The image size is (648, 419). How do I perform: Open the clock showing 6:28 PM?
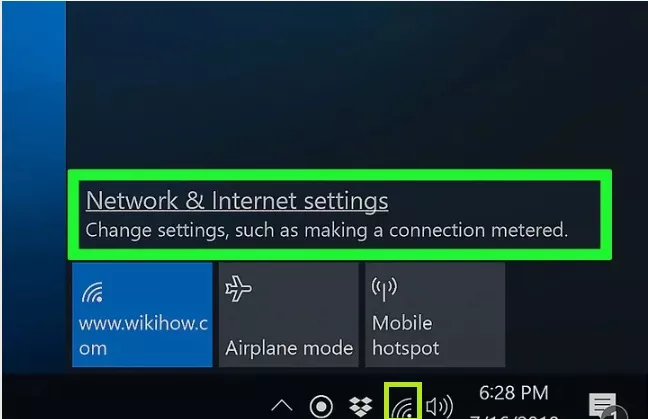click(514, 393)
